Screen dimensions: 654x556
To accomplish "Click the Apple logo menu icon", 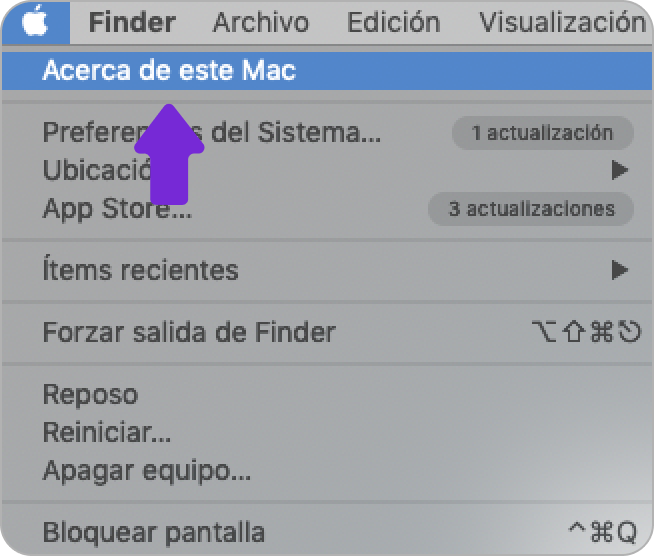I will [x=35, y=21].
